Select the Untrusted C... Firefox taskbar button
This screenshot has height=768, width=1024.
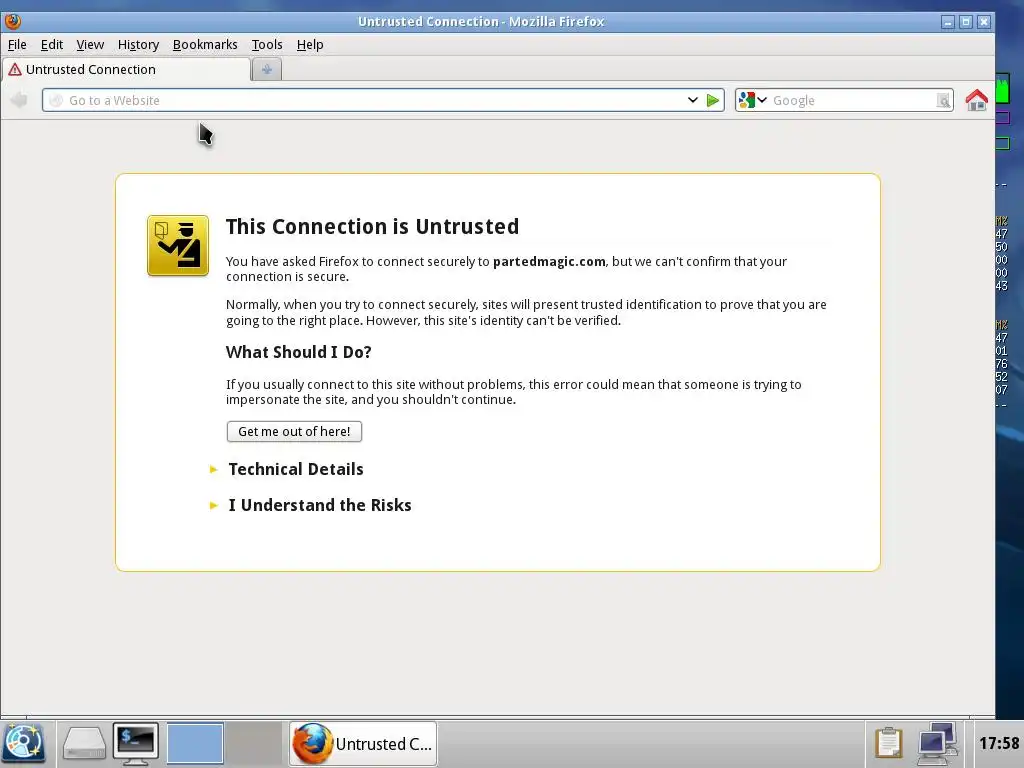click(x=363, y=743)
